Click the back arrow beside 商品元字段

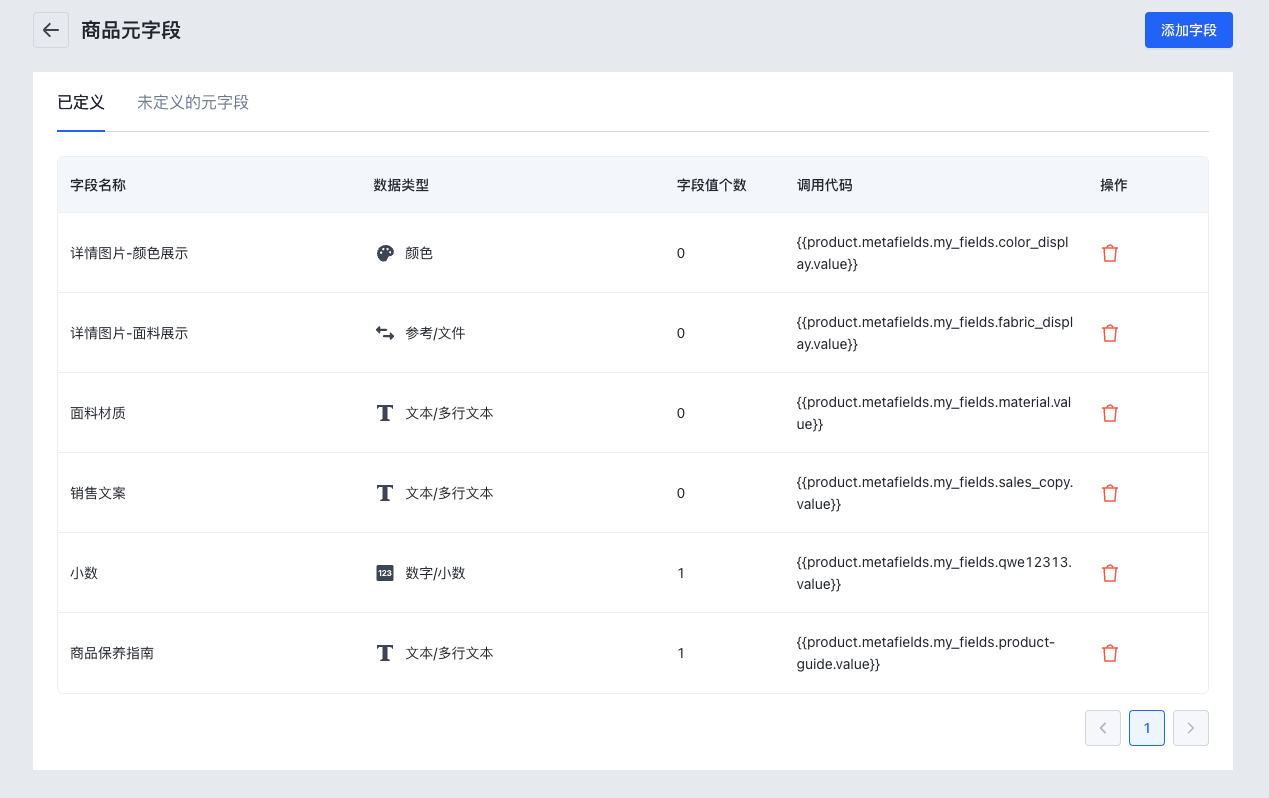click(51, 30)
